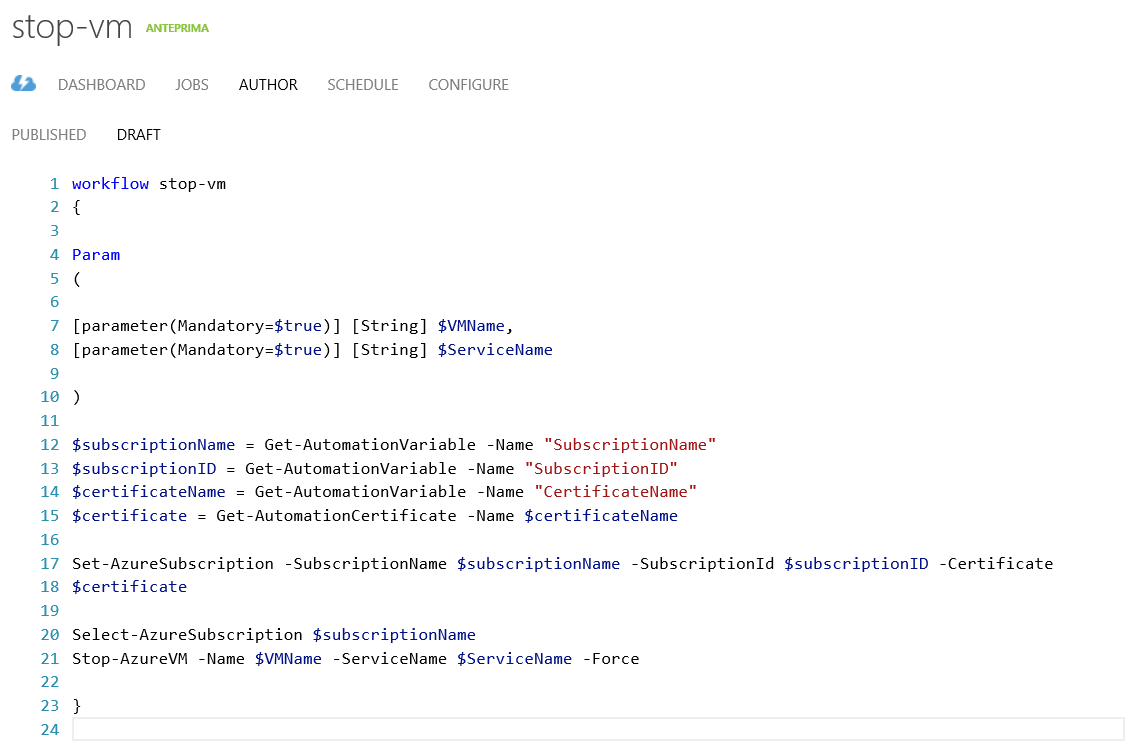Click the ANTEPRIMA preview label
Screen dimensions: 1128x754
(x=177, y=28)
